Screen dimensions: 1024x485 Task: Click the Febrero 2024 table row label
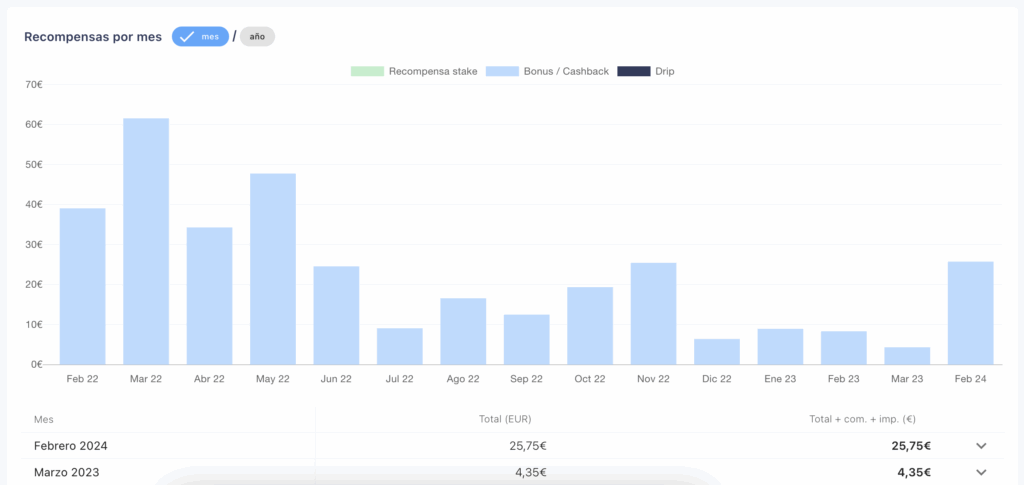[71, 446]
